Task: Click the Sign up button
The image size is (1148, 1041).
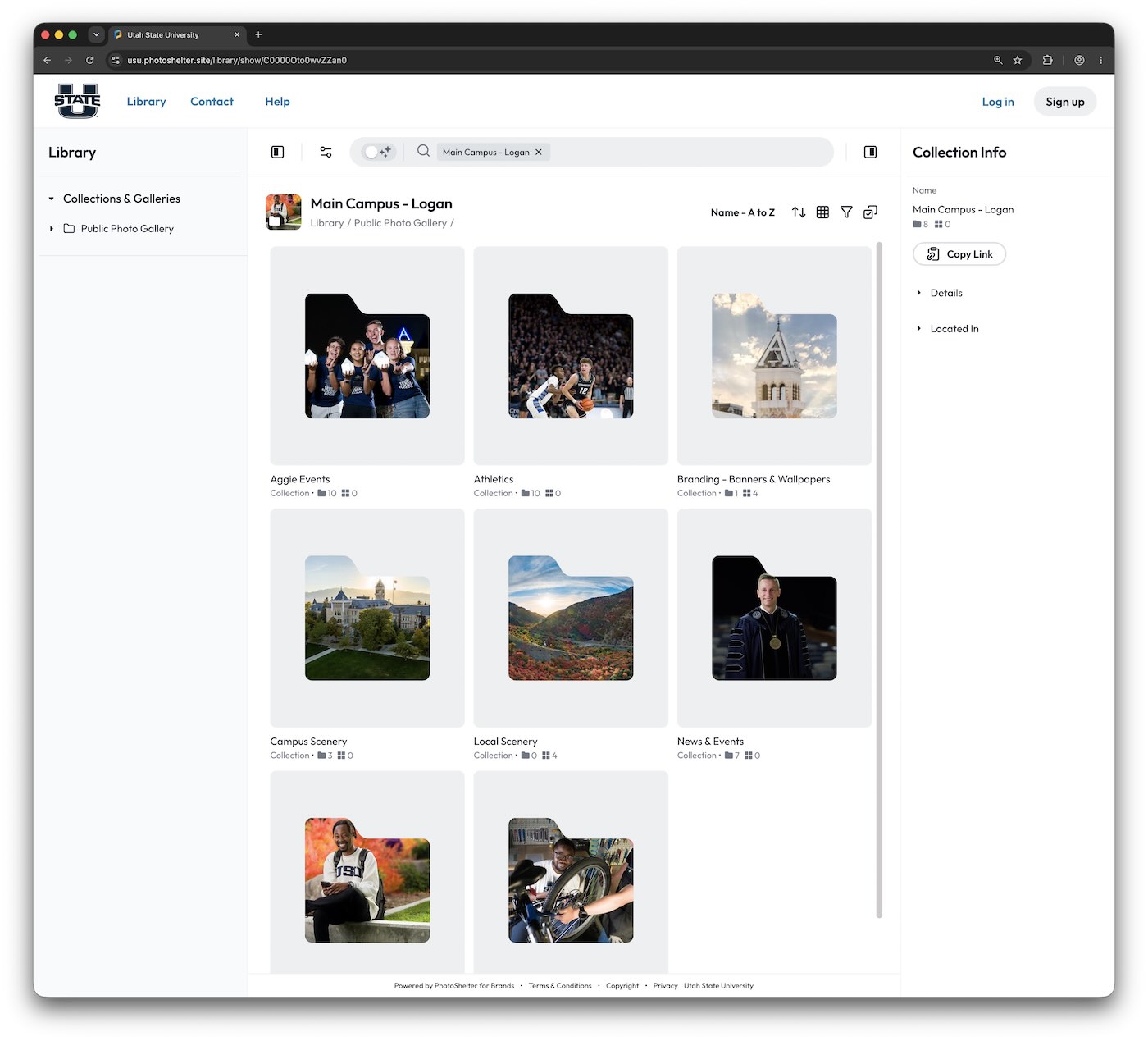Action: pos(1064,102)
